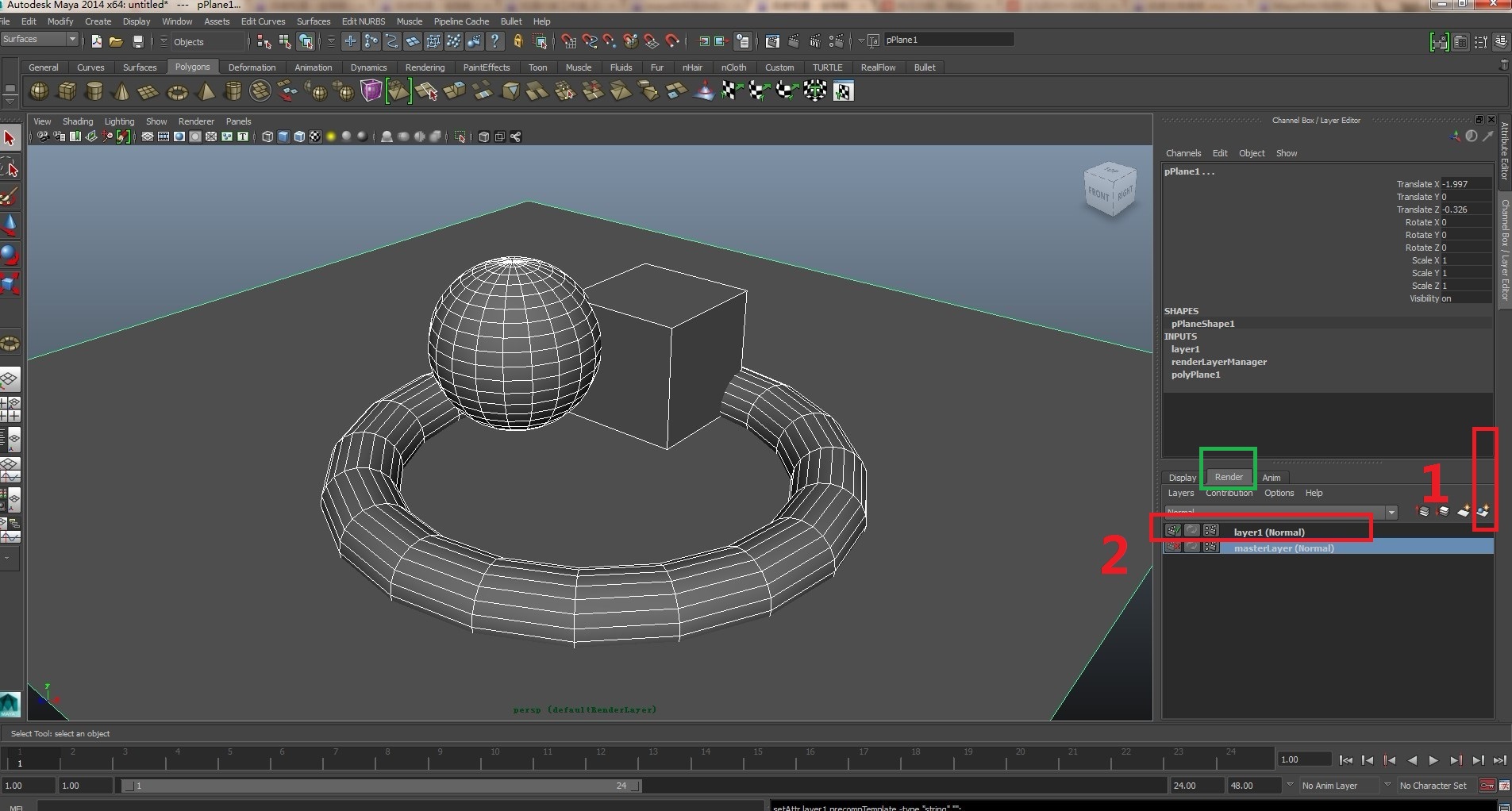Toggle renderable flag for masterLayer
The width and height of the screenshot is (1512, 811).
[x=1173, y=548]
